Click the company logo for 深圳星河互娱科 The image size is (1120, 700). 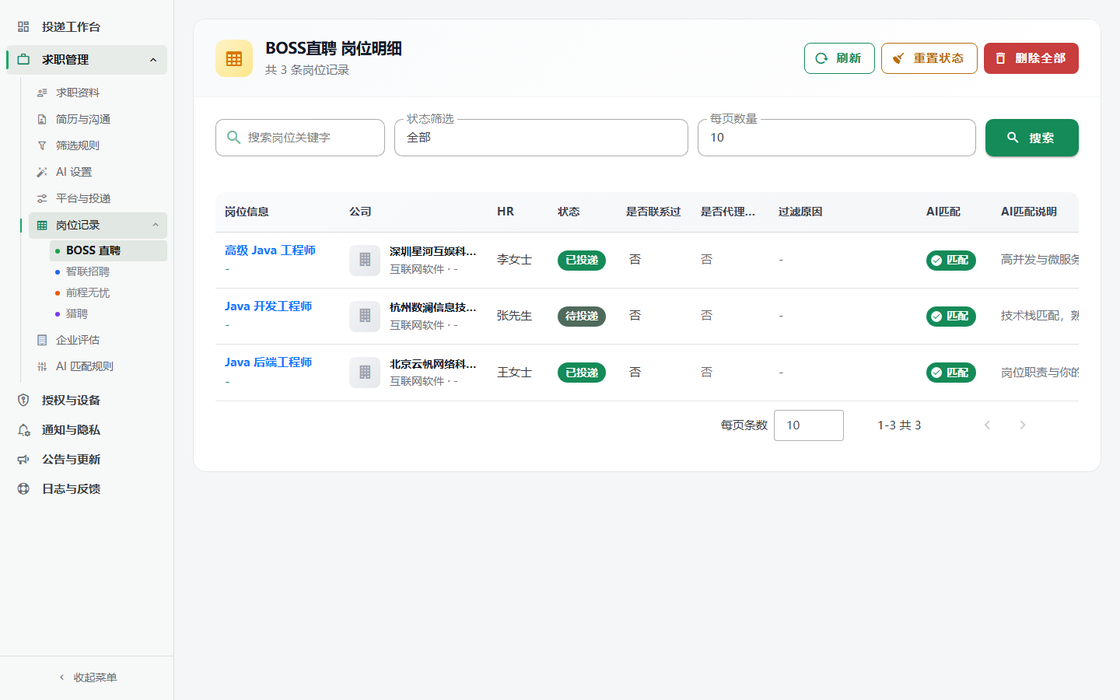(x=364, y=260)
